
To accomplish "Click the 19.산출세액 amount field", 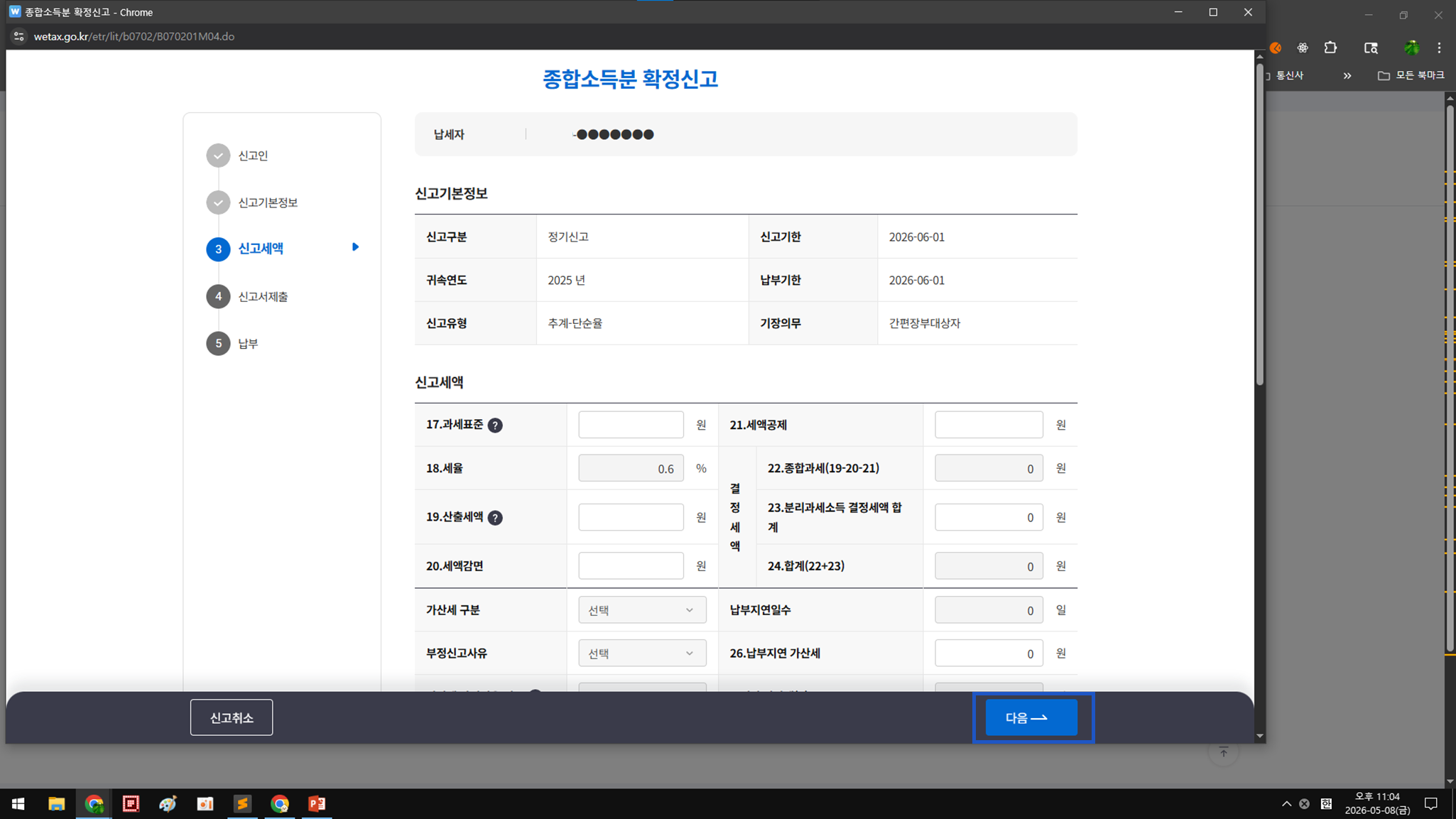I will click(x=631, y=517).
